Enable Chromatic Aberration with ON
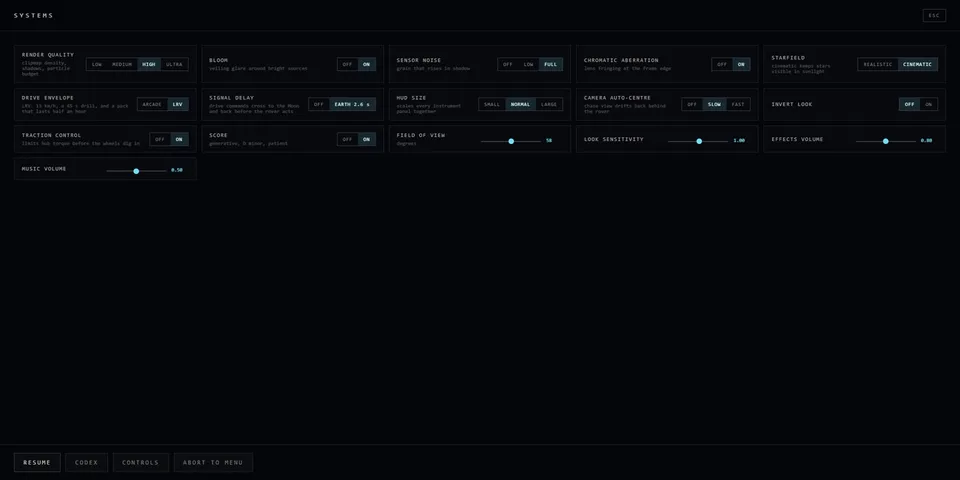The height and width of the screenshot is (480, 960). pyautogui.click(x=741, y=64)
